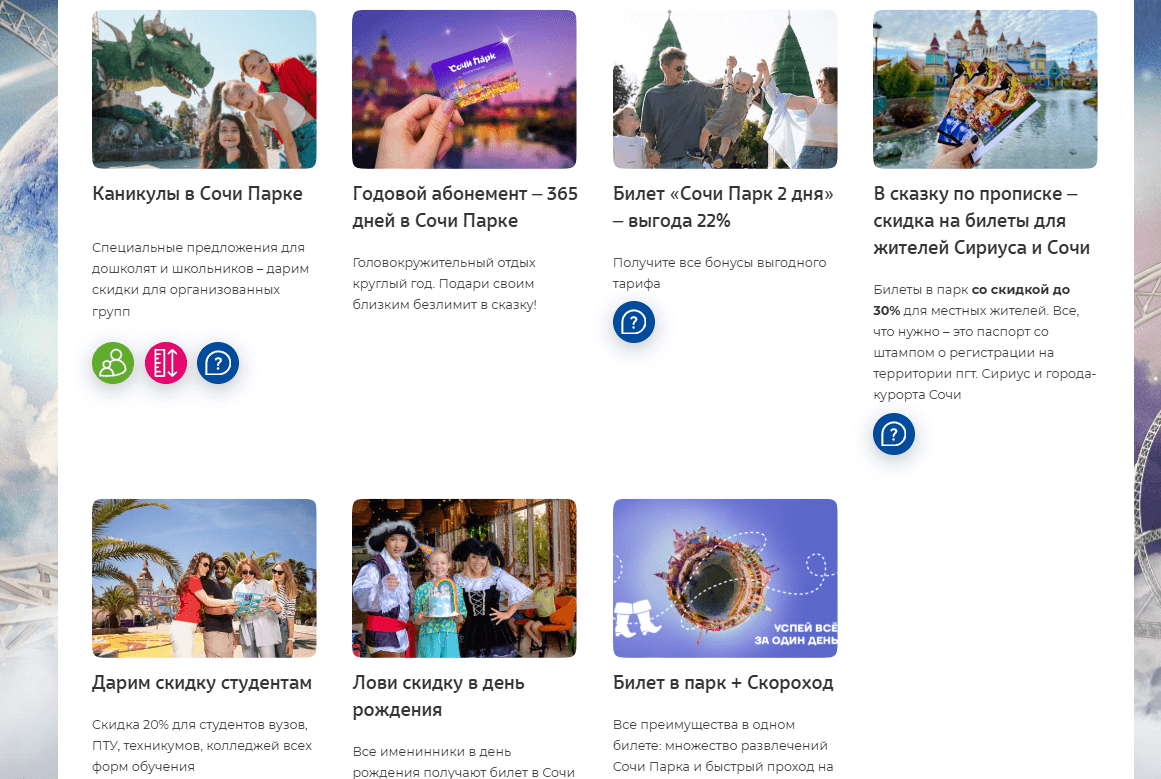Open Годовой абонемент – 365 дней title
Image resolution: width=1161 pixels, height=779 pixels.
(465, 207)
